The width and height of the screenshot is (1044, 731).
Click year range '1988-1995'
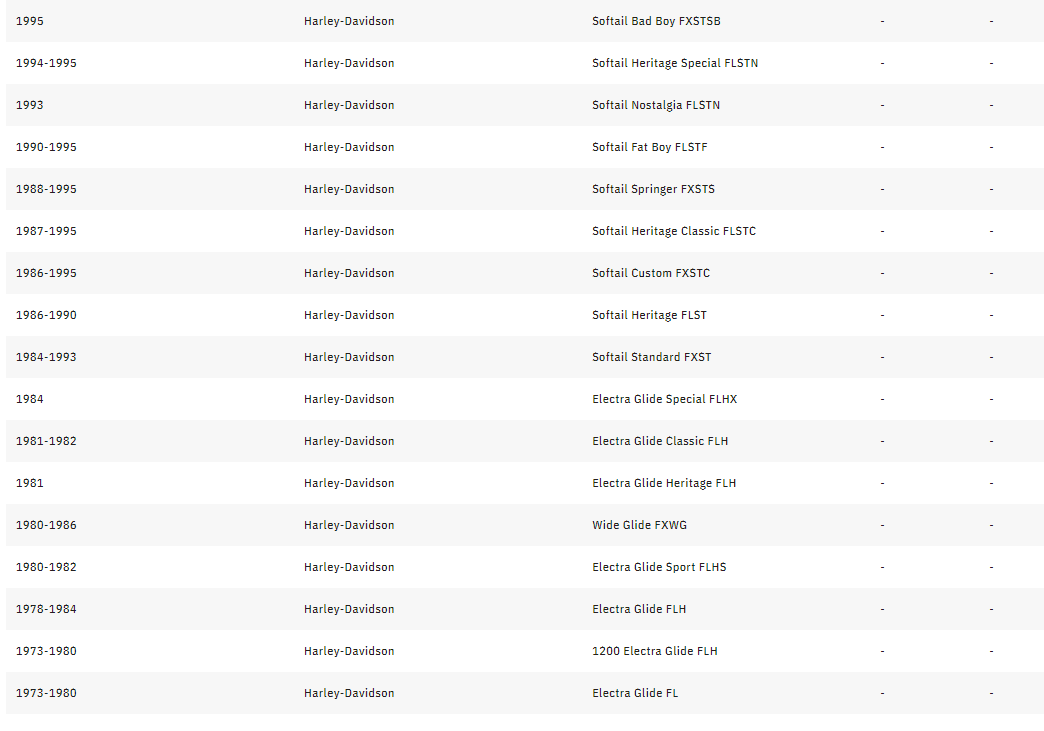(46, 189)
